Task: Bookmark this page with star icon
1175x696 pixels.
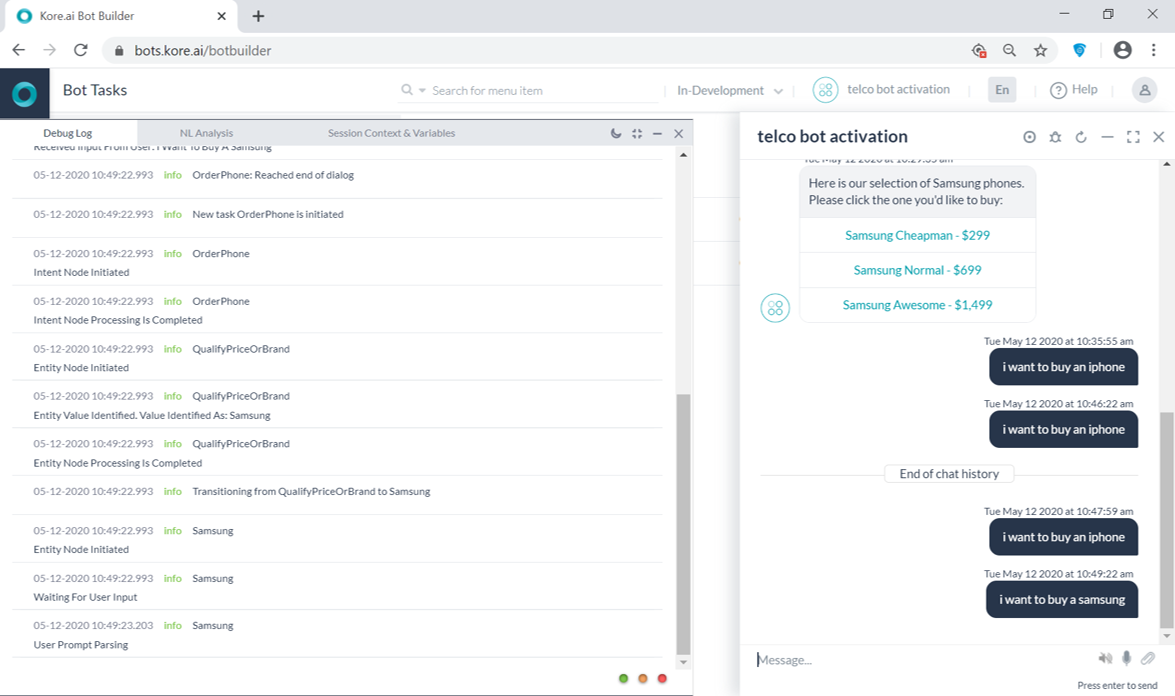Action: [1040, 50]
